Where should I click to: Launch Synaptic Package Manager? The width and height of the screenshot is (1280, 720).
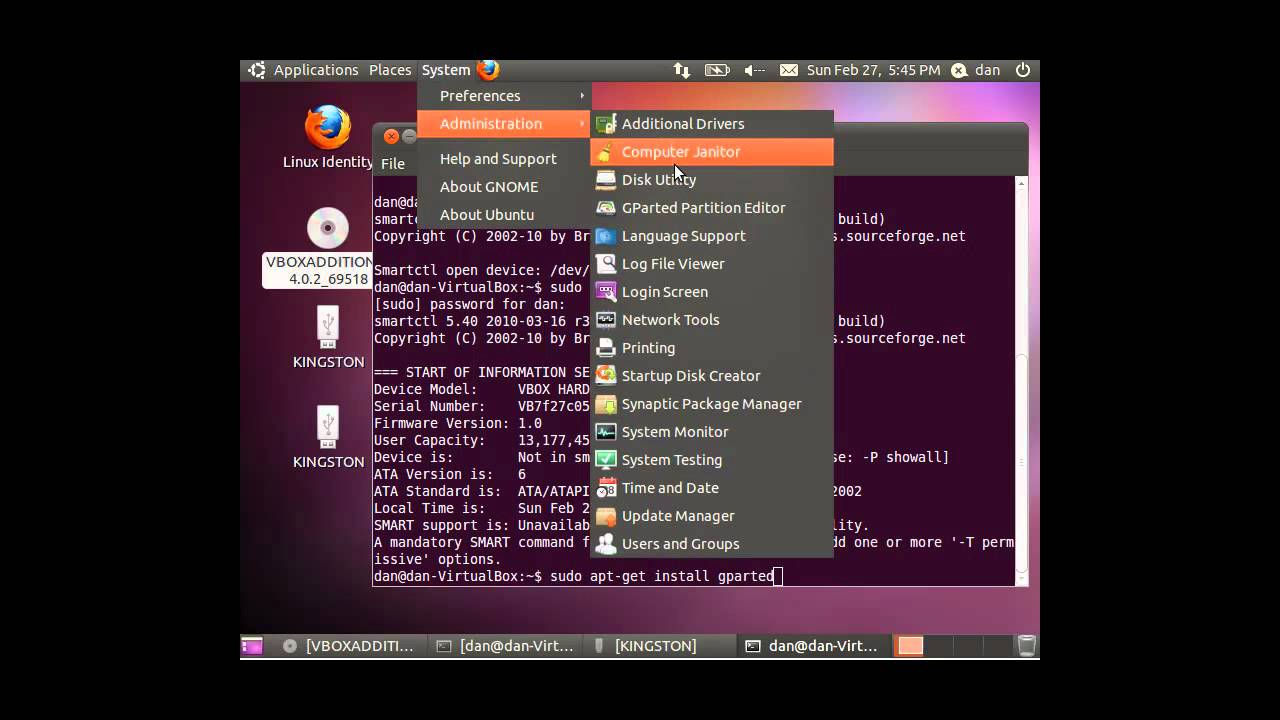[711, 404]
